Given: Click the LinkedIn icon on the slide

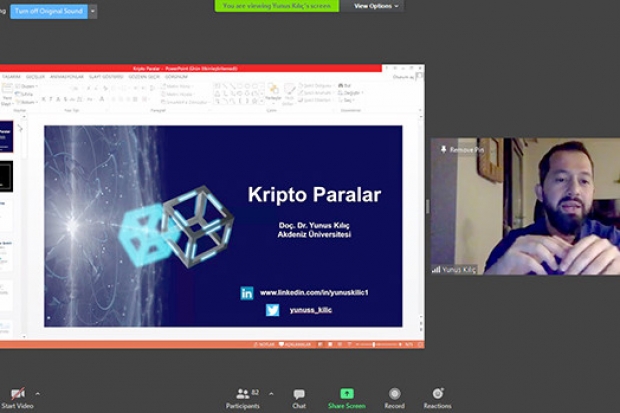Looking at the screenshot, I should pos(247,293).
